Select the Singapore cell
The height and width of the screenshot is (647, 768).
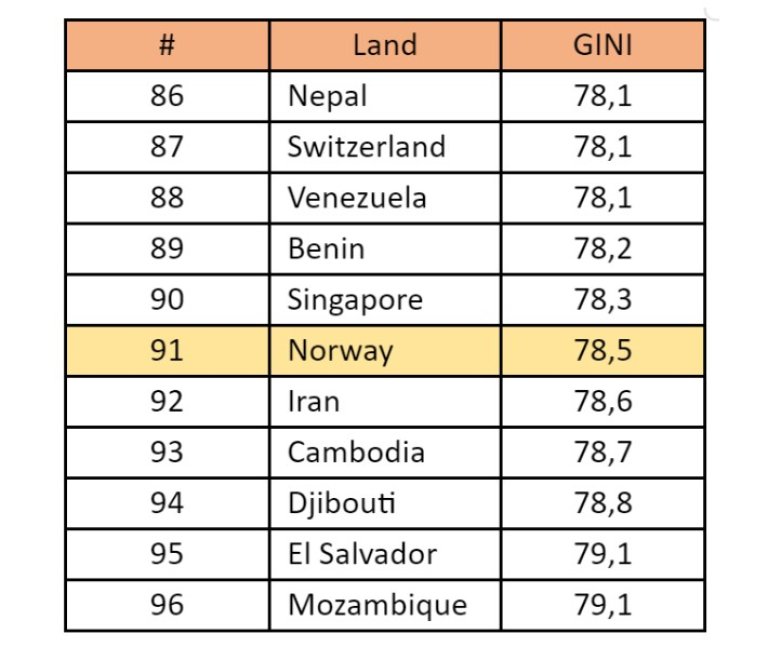tap(385, 300)
